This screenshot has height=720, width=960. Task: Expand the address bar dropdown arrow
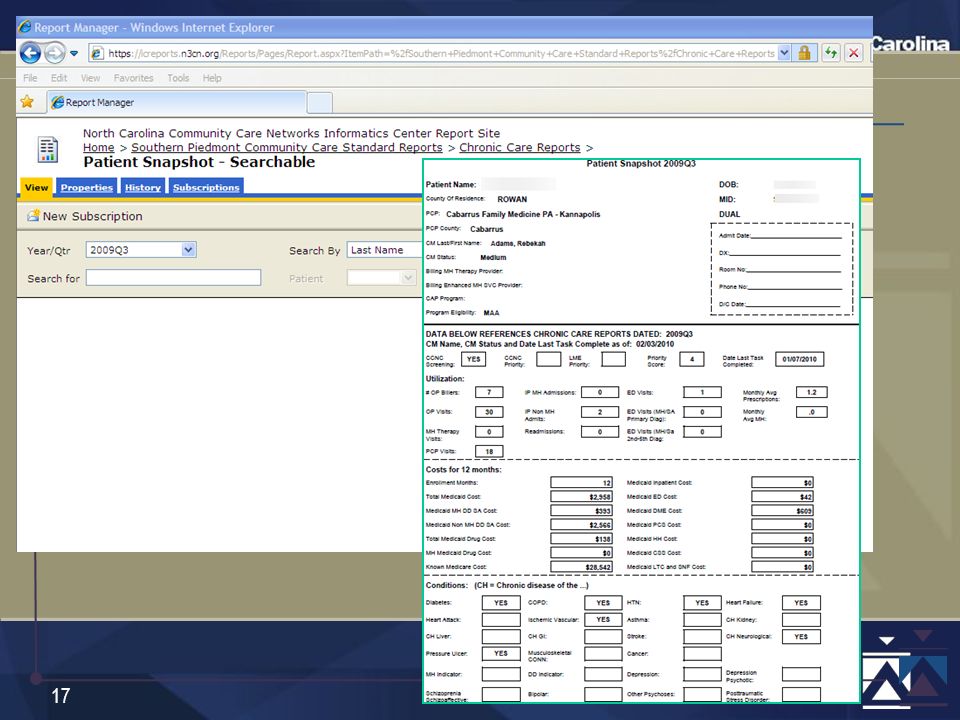784,53
